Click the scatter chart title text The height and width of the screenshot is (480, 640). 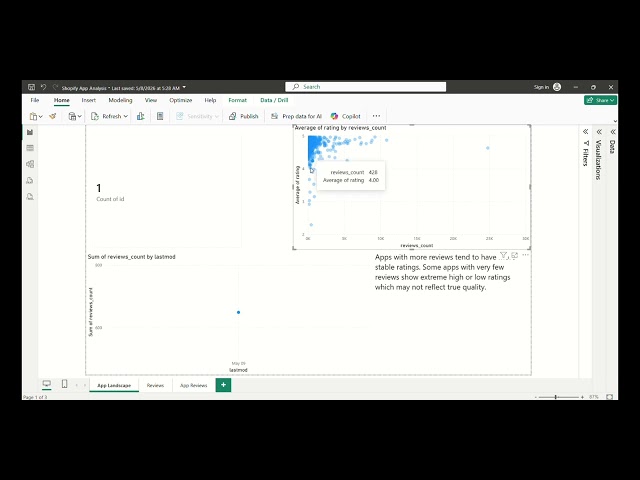[340, 128]
